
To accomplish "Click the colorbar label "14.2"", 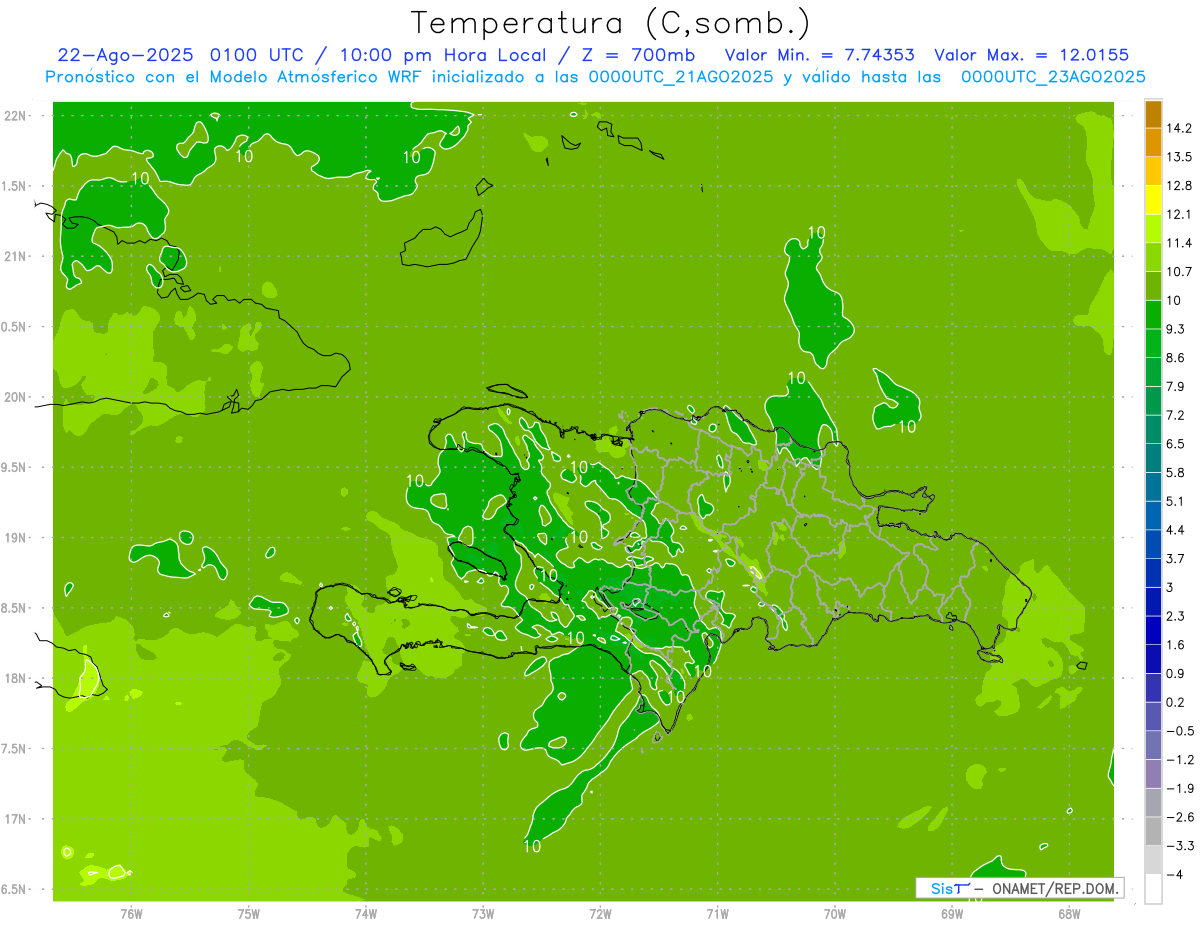I will [1179, 128].
